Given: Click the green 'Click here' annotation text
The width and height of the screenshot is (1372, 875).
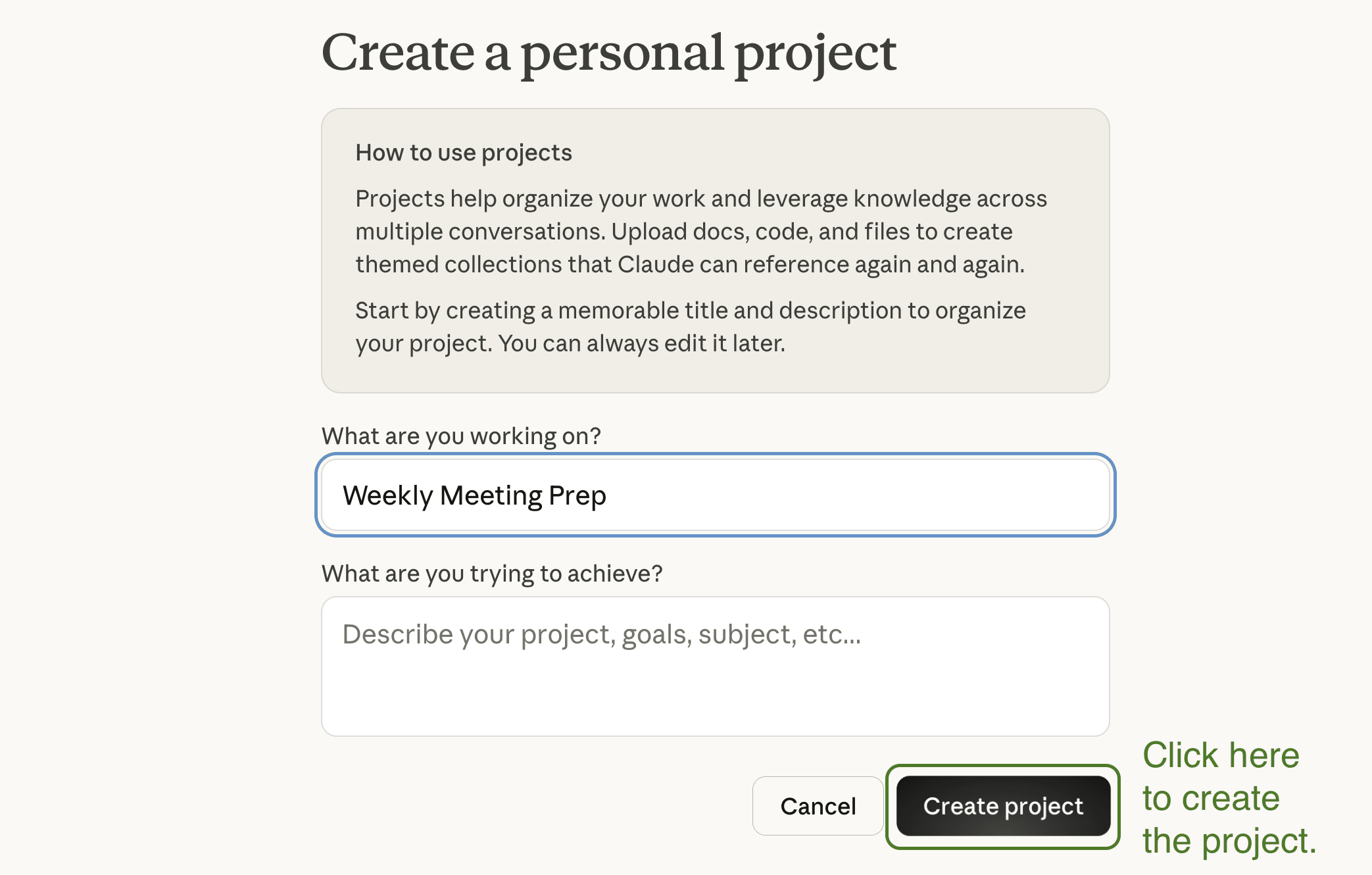Looking at the screenshot, I should [1220, 755].
